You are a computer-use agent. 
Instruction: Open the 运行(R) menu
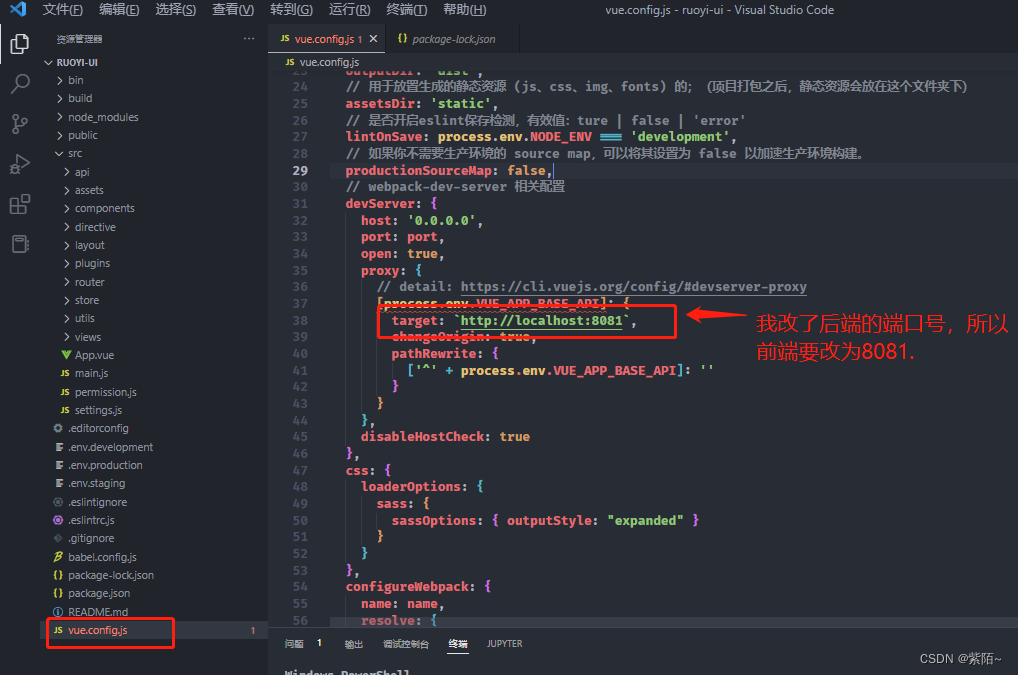349,10
